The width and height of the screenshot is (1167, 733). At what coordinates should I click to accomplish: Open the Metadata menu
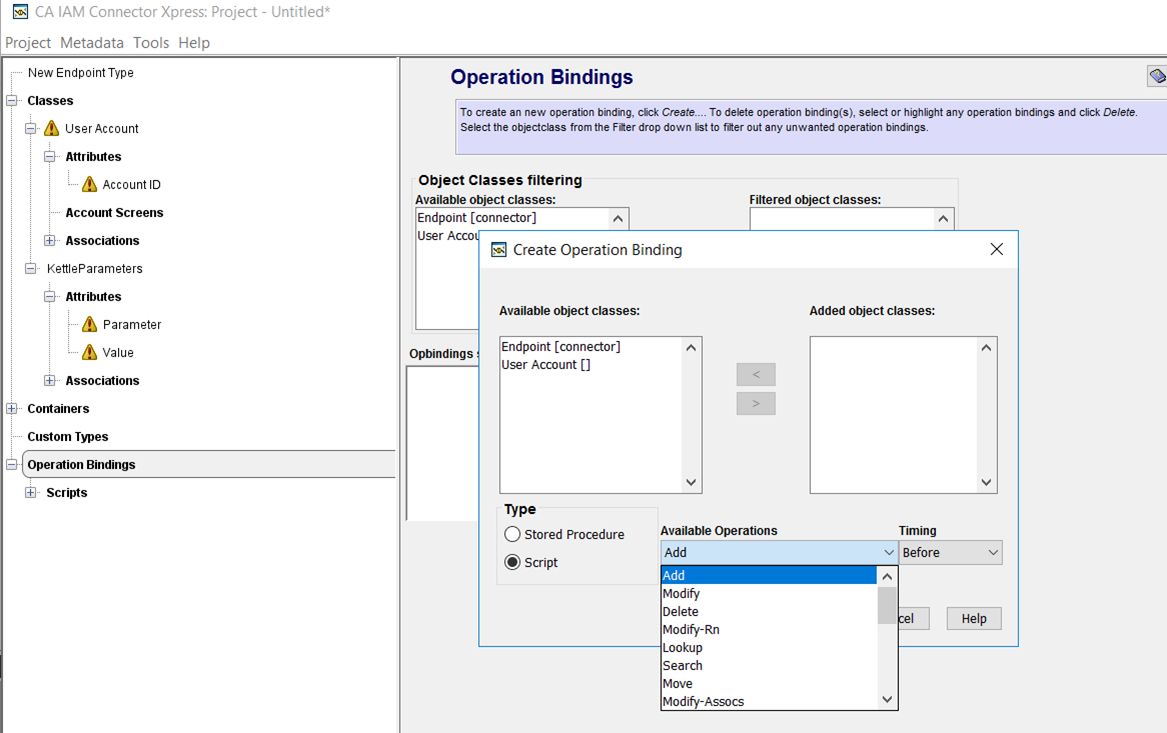click(92, 42)
